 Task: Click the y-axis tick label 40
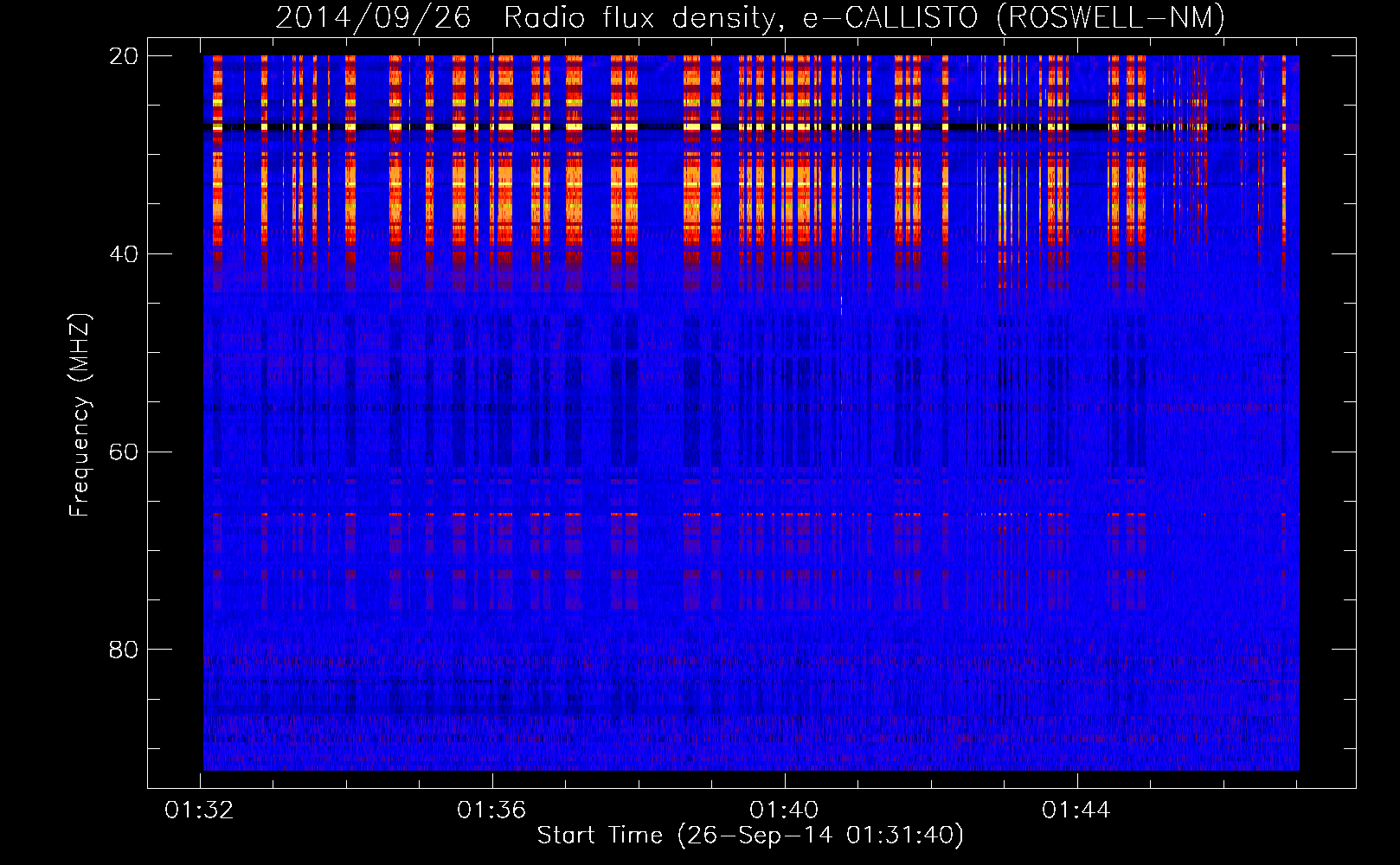tap(124, 254)
